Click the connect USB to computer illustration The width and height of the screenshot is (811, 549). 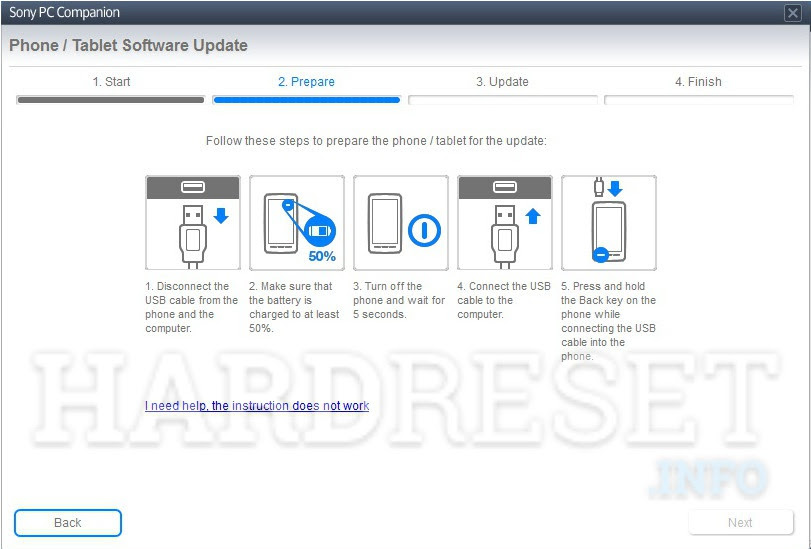tap(505, 222)
